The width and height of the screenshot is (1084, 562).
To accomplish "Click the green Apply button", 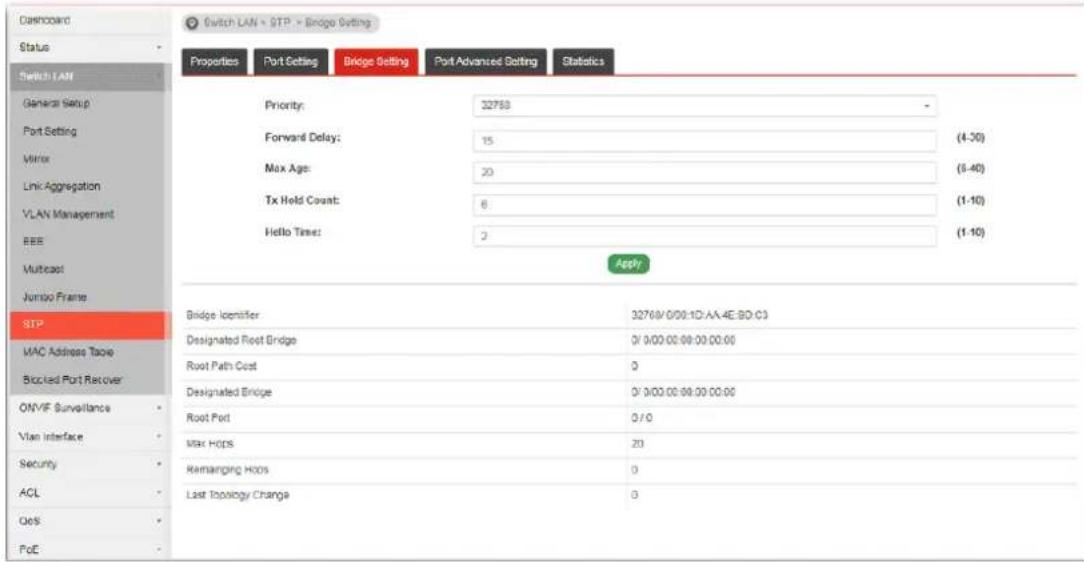I will coord(628,263).
